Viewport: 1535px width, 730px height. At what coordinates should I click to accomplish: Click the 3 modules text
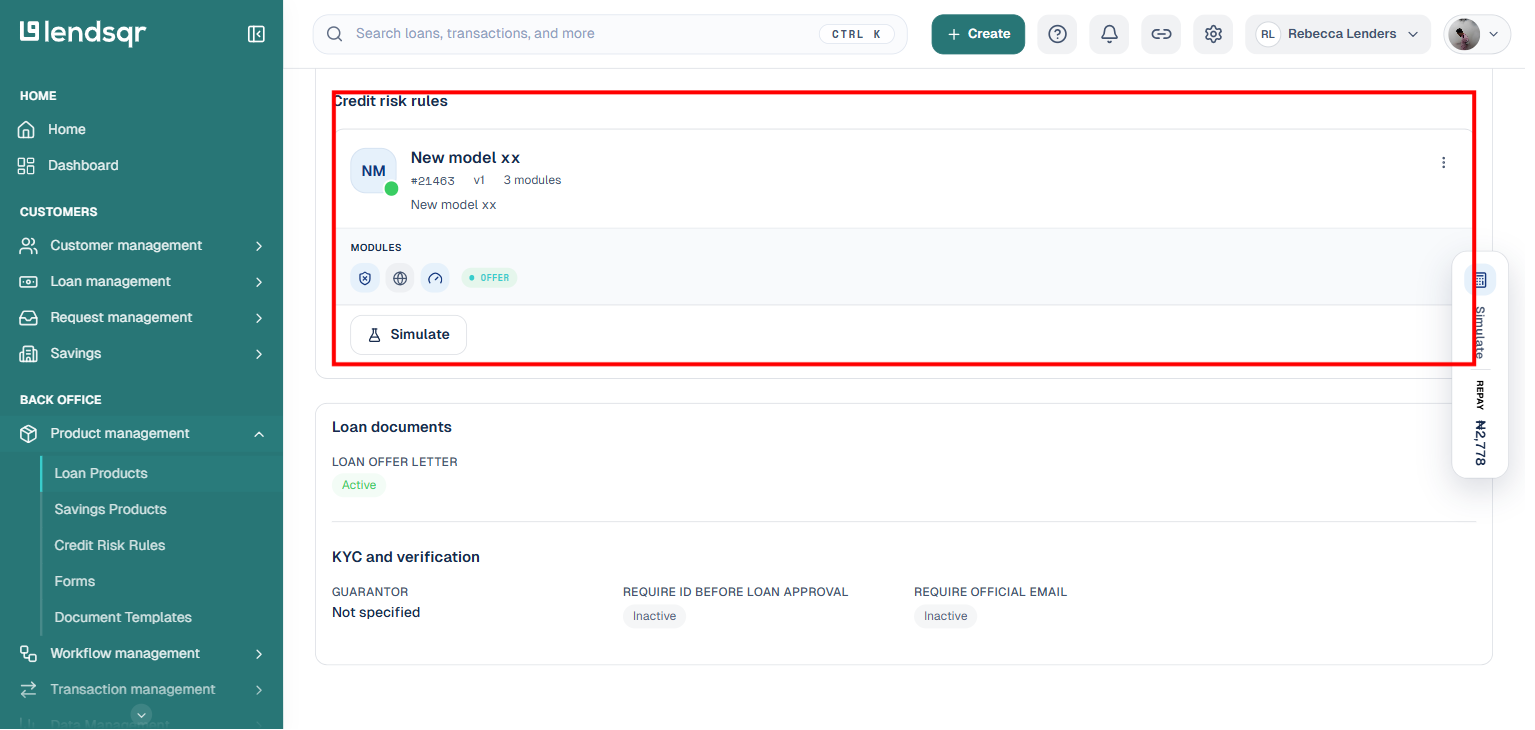click(x=532, y=180)
